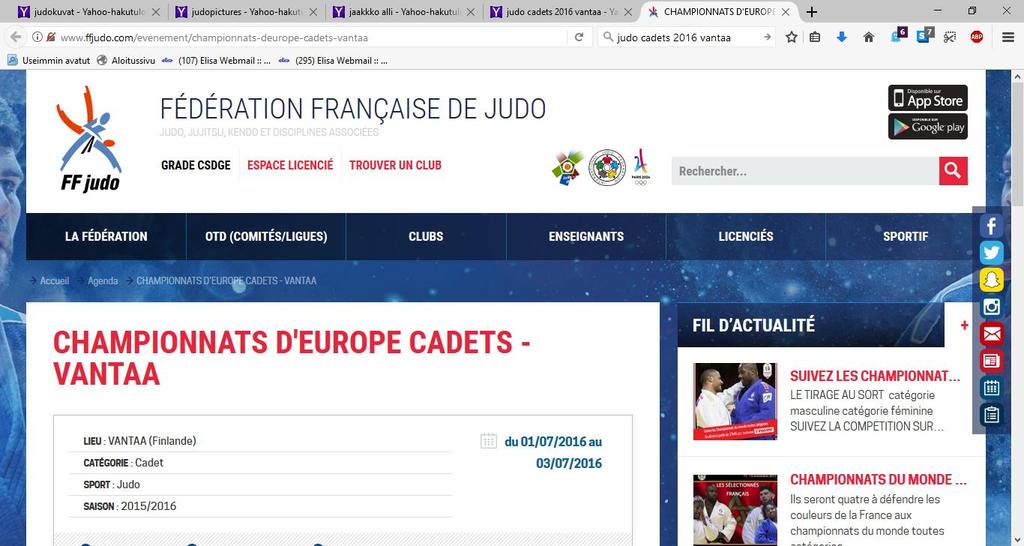Screen dimensions: 1024x546
Task: Click the blue calendar sidebar icon
Action: [x=991, y=387]
